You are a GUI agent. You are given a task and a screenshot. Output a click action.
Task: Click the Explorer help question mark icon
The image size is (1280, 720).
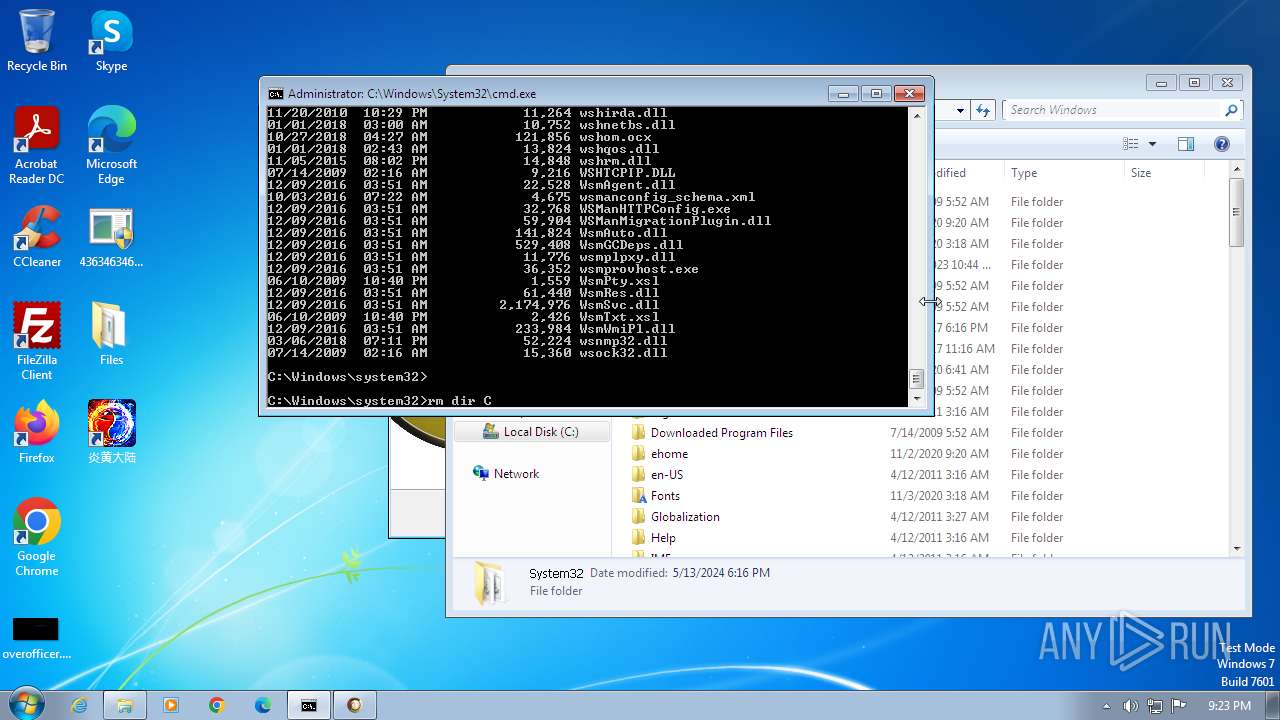coord(1221,144)
